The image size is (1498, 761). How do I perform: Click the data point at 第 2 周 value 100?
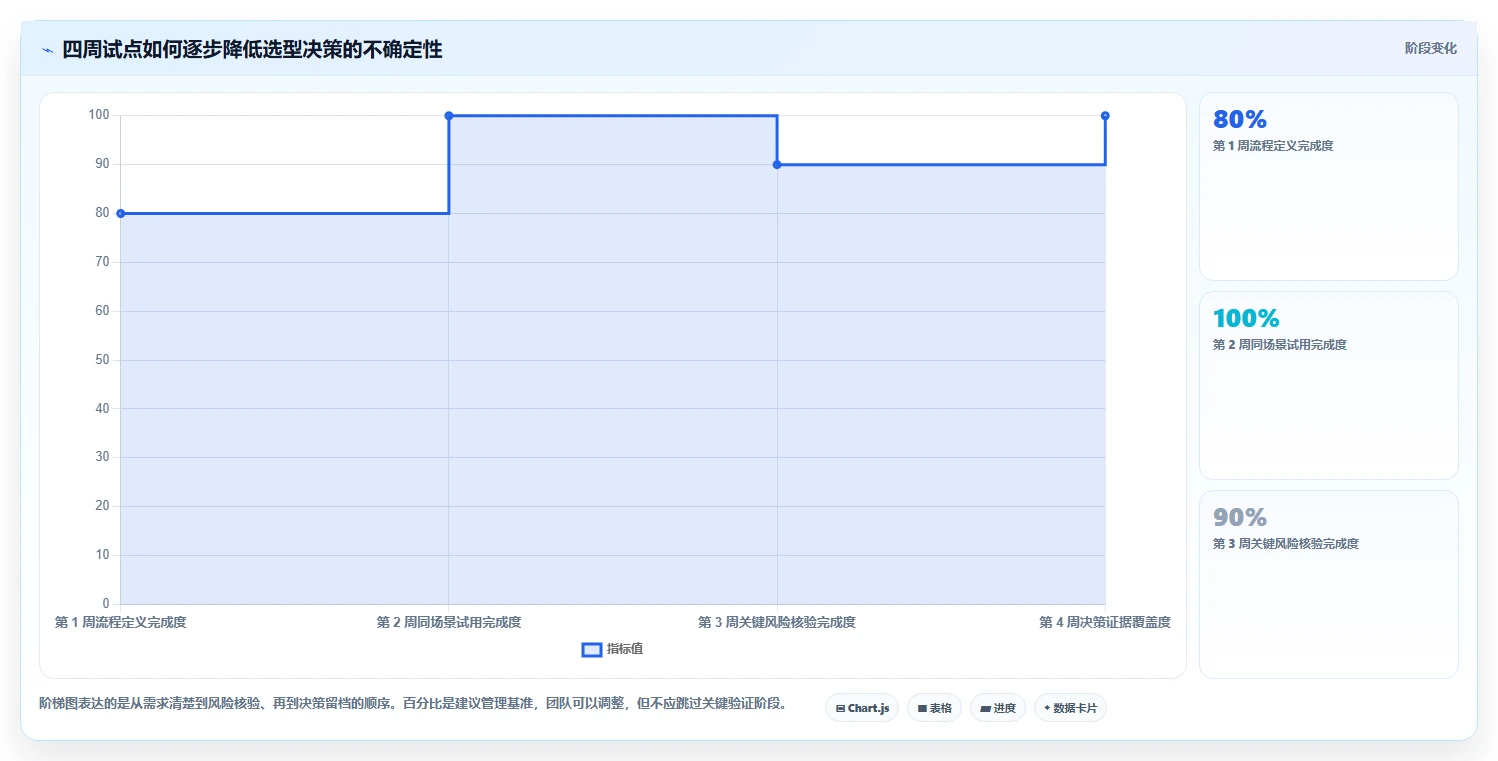[x=449, y=116]
